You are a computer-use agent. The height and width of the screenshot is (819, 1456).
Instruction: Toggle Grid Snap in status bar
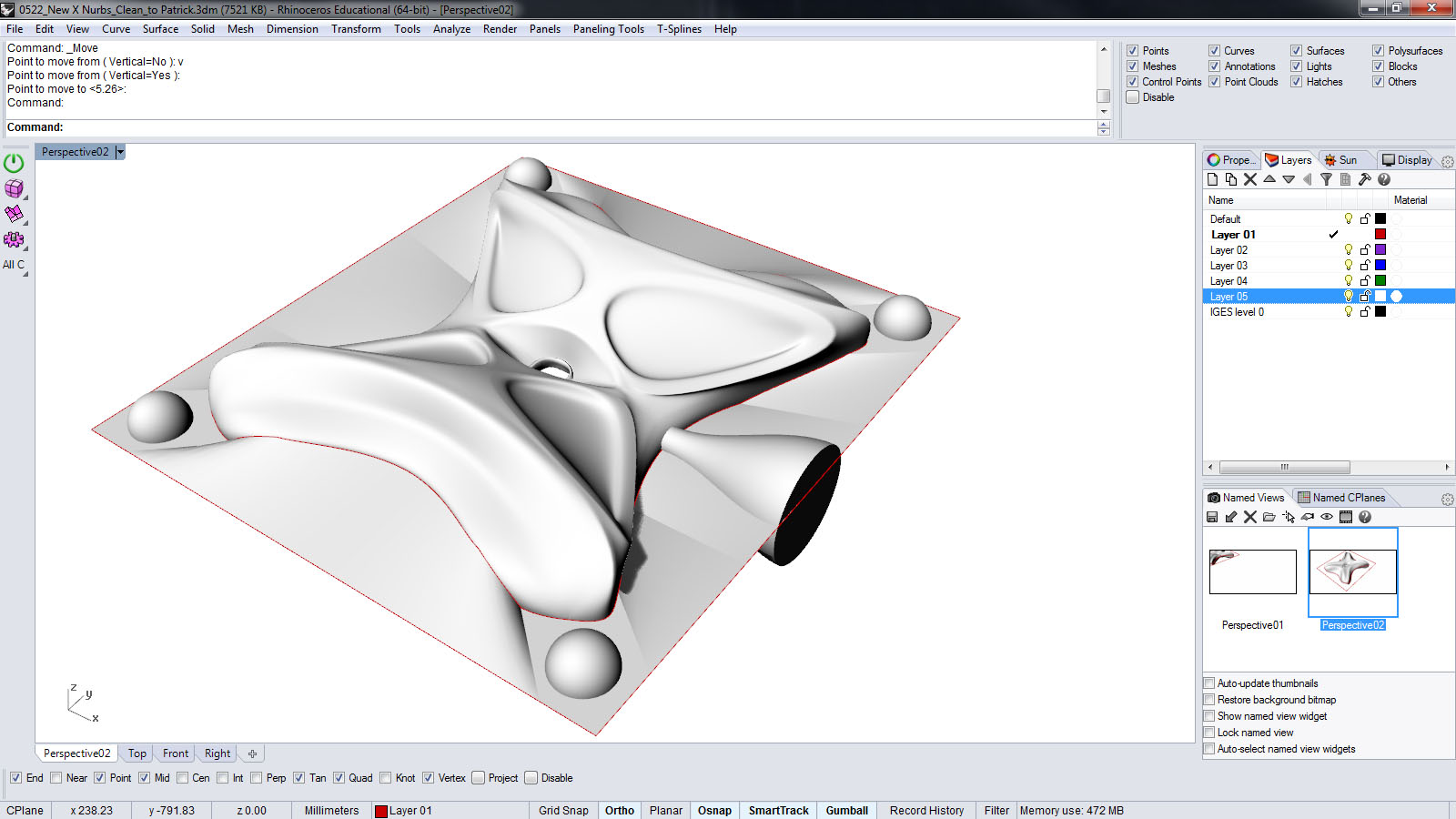coord(563,811)
